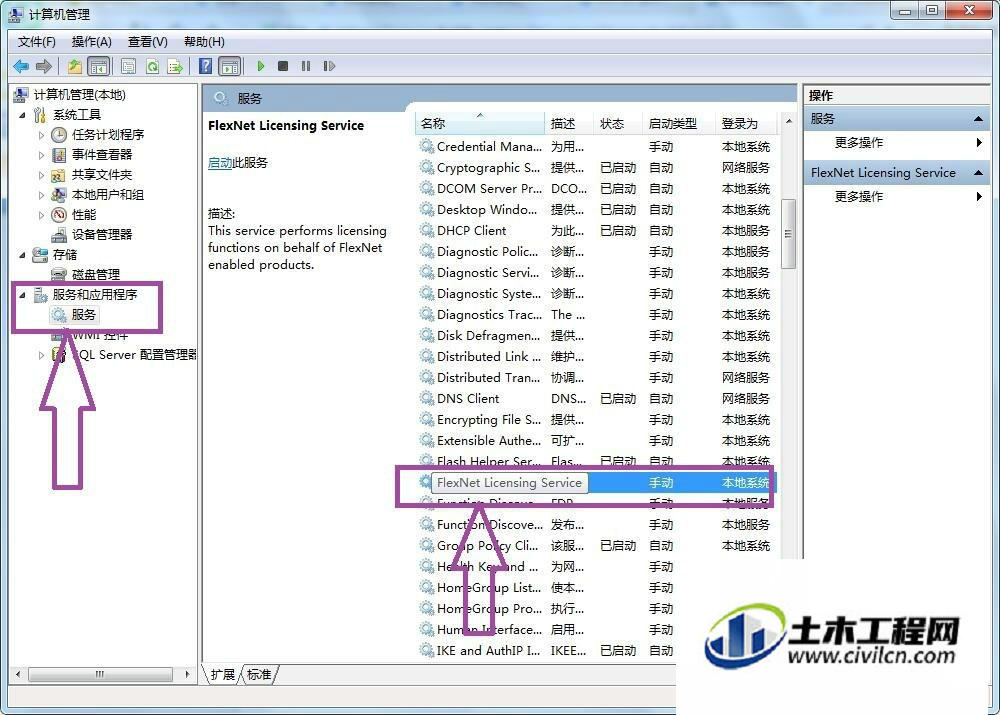Select 本地用户和组 in the tree

pos(108,195)
